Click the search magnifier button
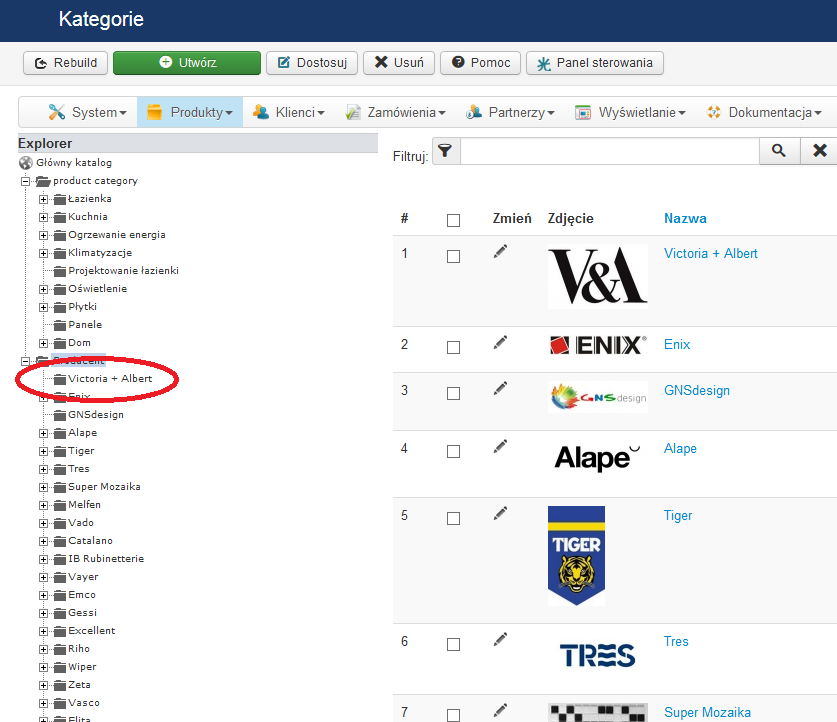The width and height of the screenshot is (837, 722). tap(779, 151)
